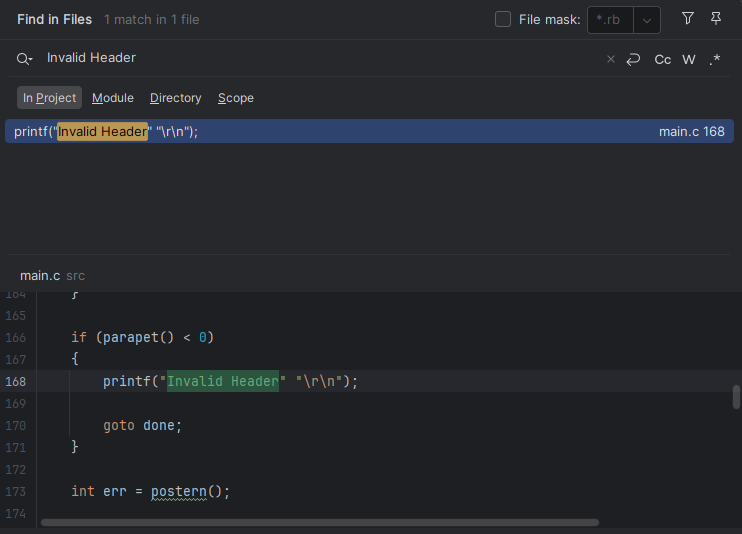Switch to the Module scope tab
The image size is (742, 534).
coord(113,98)
